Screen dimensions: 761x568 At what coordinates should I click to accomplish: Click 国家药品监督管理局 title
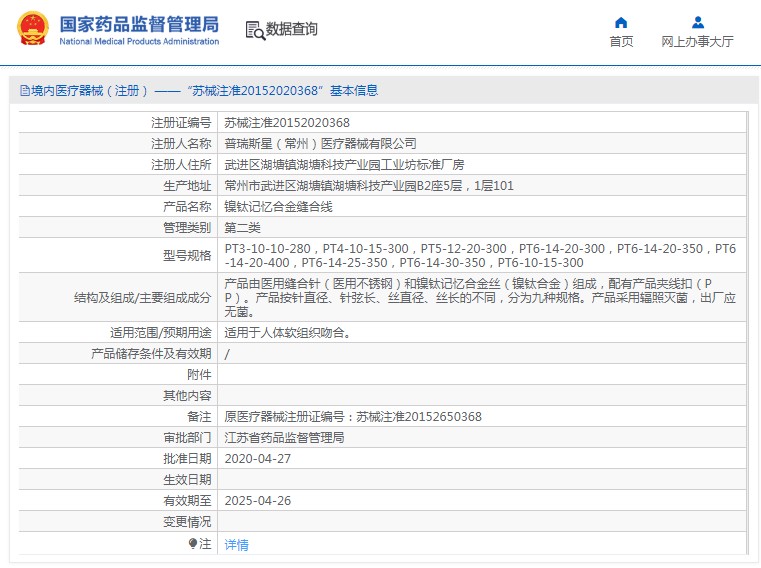coord(139,24)
